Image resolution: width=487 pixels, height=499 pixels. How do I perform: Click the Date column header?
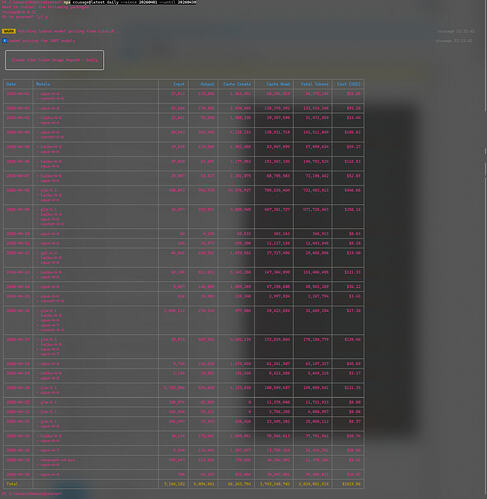[11, 84]
